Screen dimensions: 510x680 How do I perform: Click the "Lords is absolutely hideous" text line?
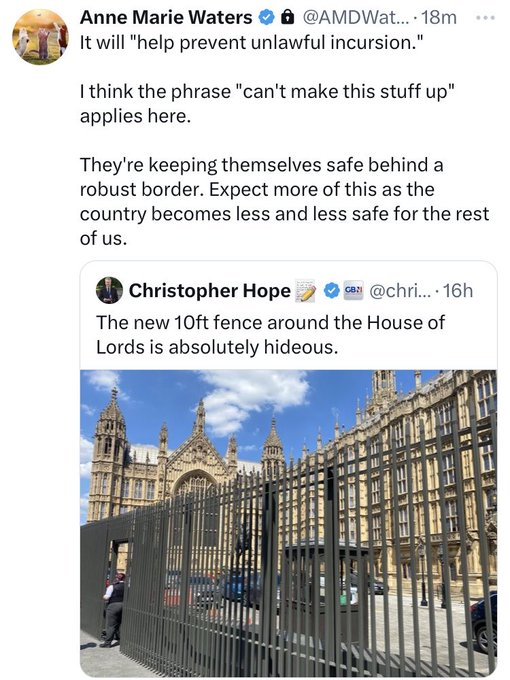(217, 347)
